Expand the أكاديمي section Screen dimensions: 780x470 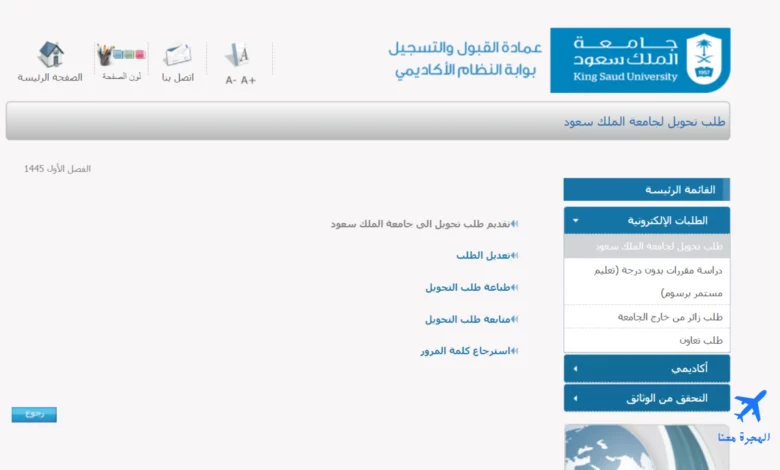(647, 369)
